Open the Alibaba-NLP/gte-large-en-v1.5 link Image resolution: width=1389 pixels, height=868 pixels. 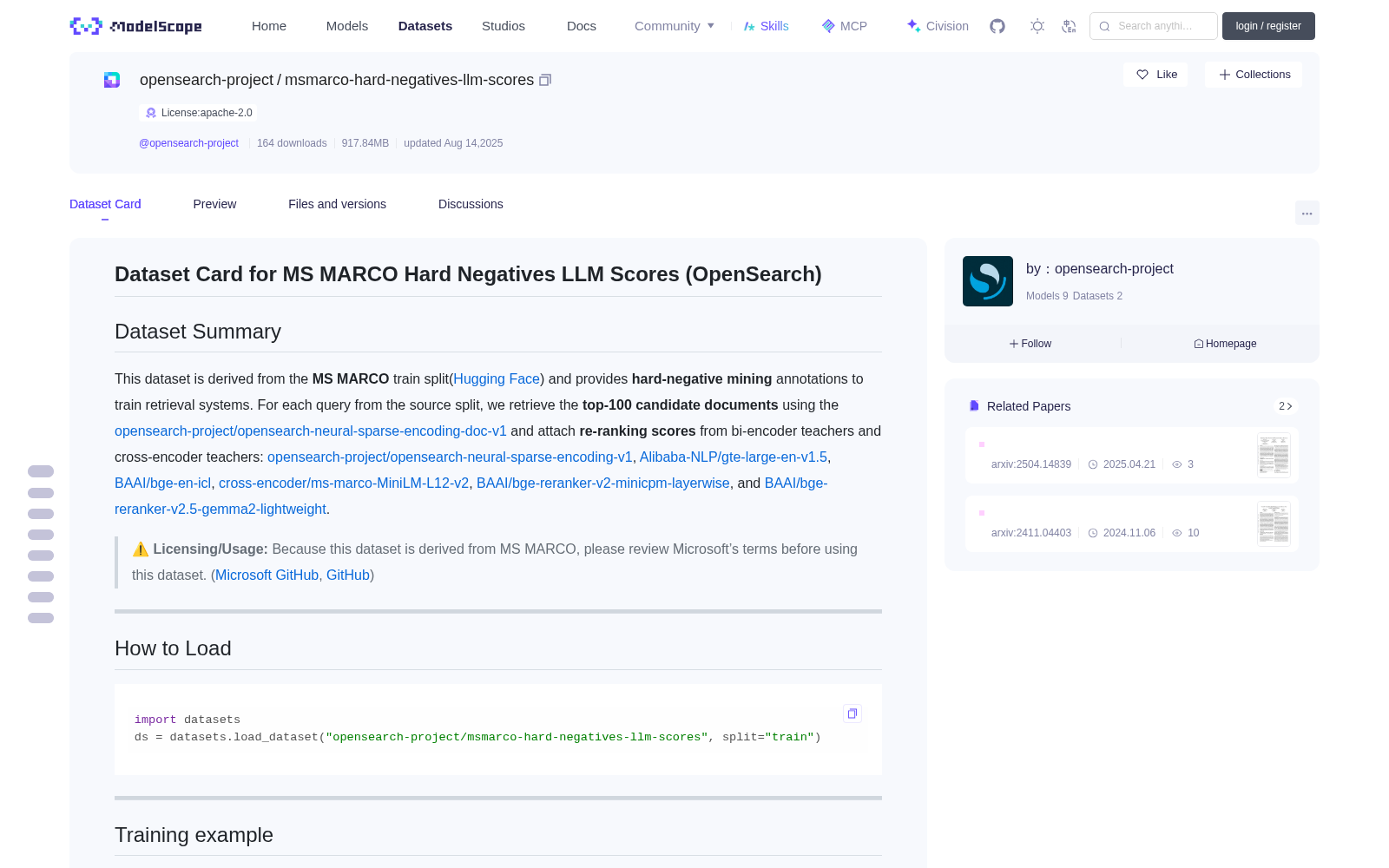734,457
